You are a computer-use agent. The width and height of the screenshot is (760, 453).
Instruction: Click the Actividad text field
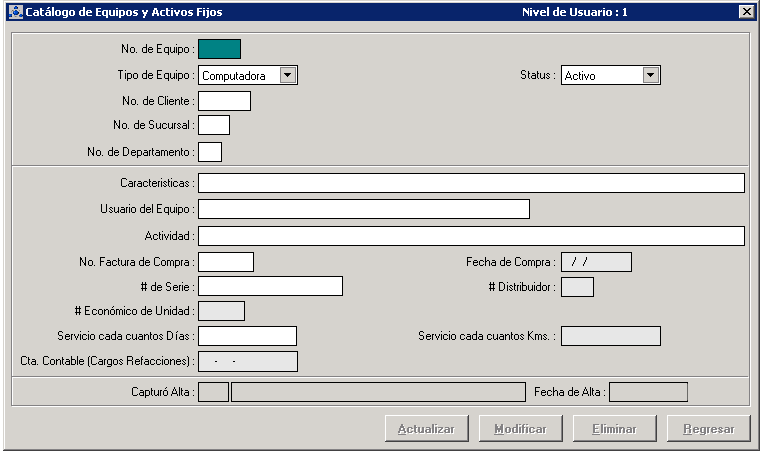coord(471,236)
